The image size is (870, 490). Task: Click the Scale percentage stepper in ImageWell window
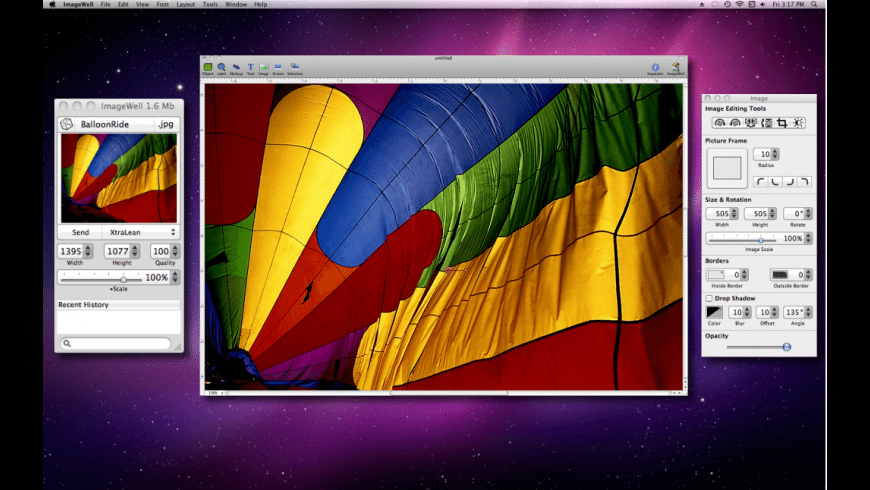[175, 277]
